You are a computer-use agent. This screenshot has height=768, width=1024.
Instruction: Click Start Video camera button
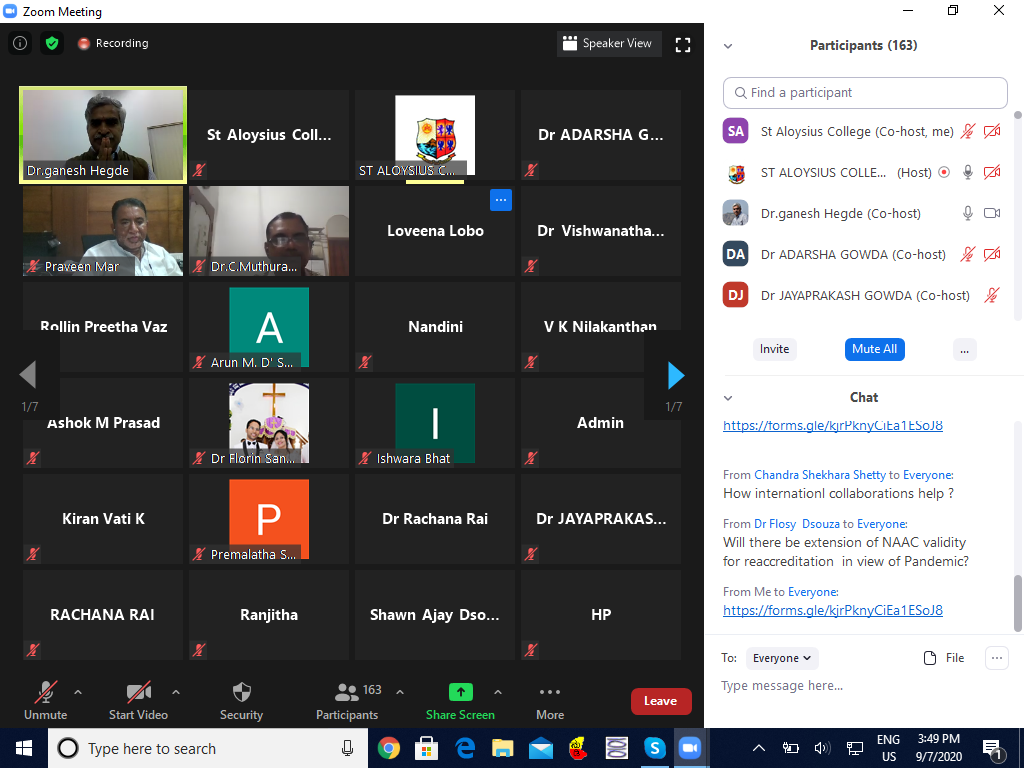tap(138, 701)
